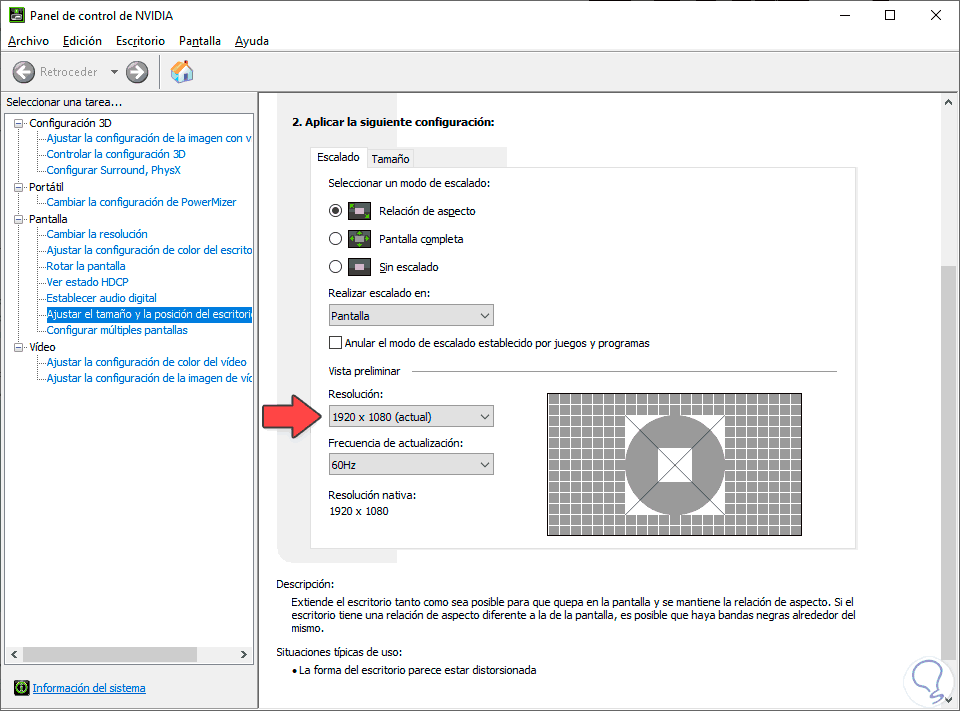This screenshot has height=711, width=960.
Task: Minimize the NVIDIA control panel window
Action: pos(845,15)
